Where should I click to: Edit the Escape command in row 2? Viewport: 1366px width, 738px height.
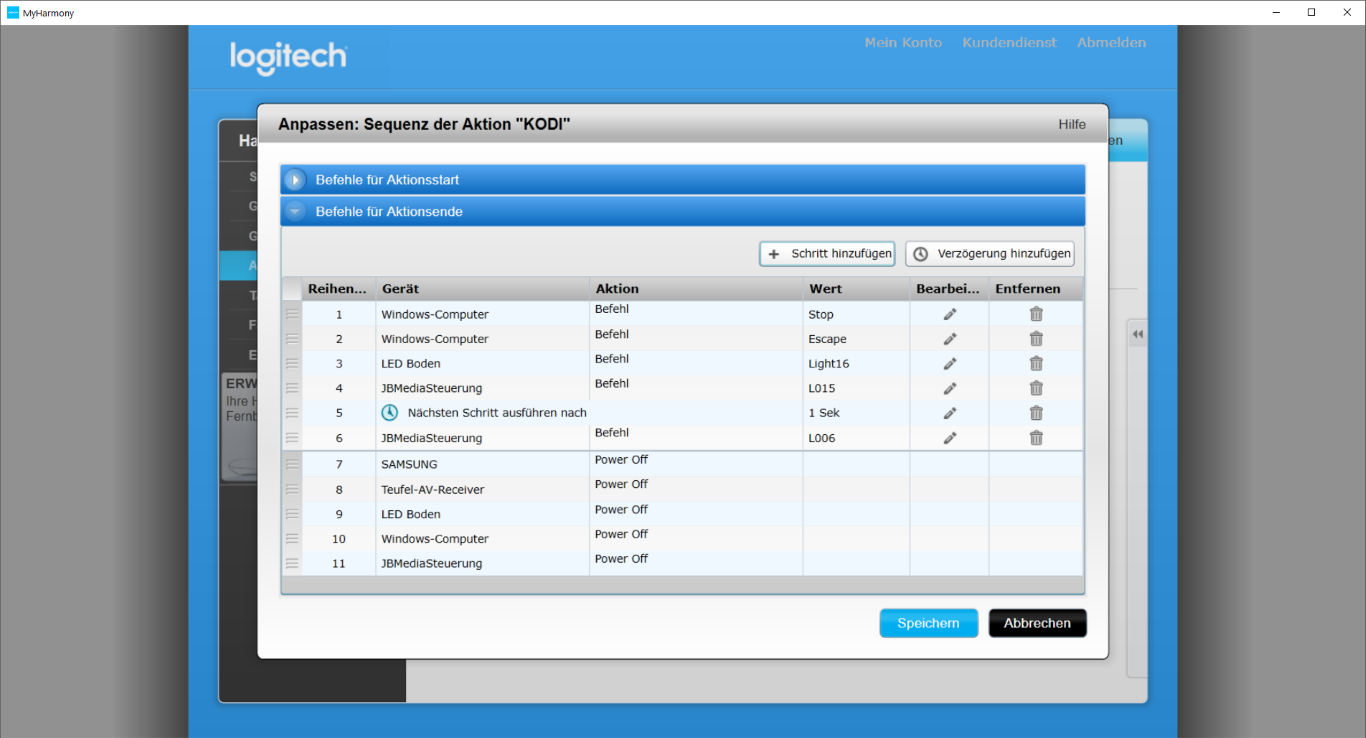pyautogui.click(x=950, y=339)
